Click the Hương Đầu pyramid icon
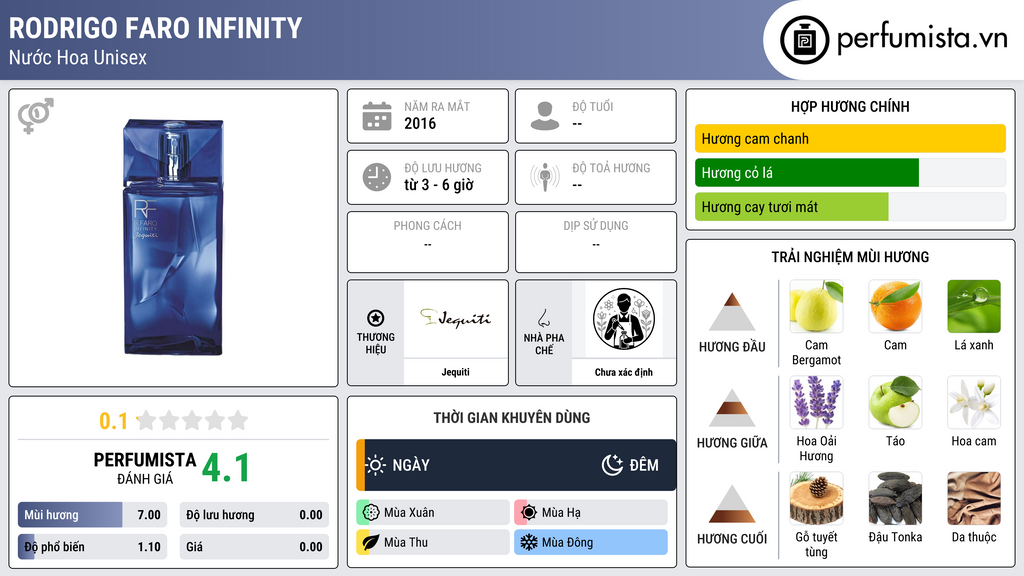The width and height of the screenshot is (1024, 576). (x=732, y=312)
